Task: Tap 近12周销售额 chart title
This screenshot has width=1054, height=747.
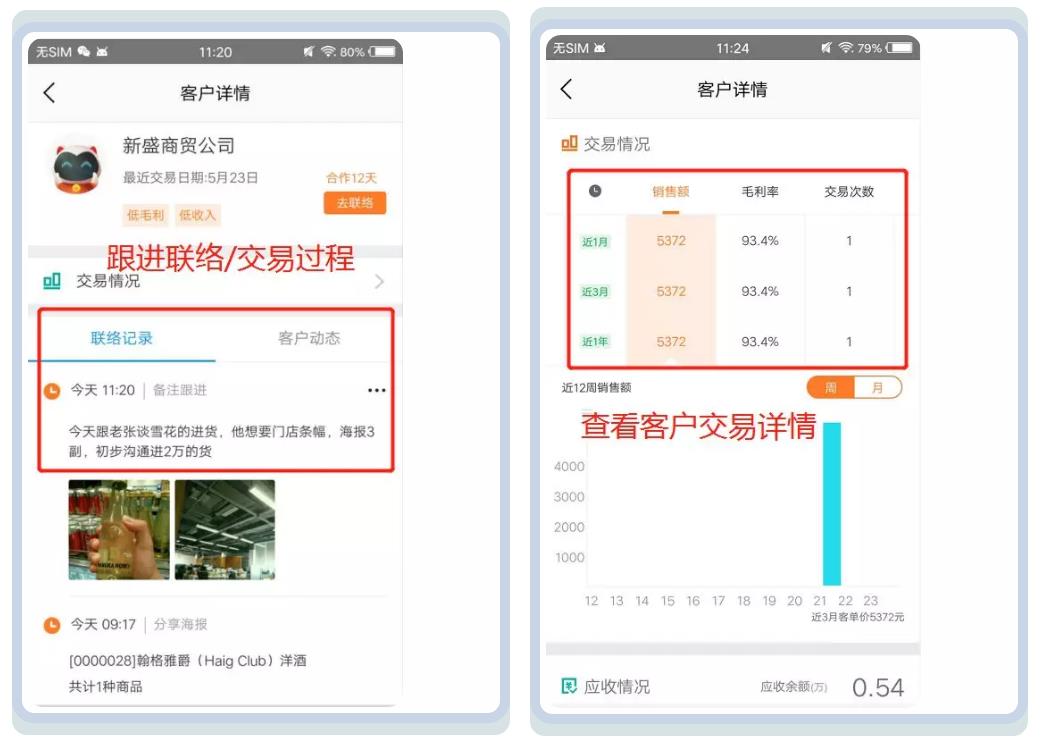Action: coord(596,387)
